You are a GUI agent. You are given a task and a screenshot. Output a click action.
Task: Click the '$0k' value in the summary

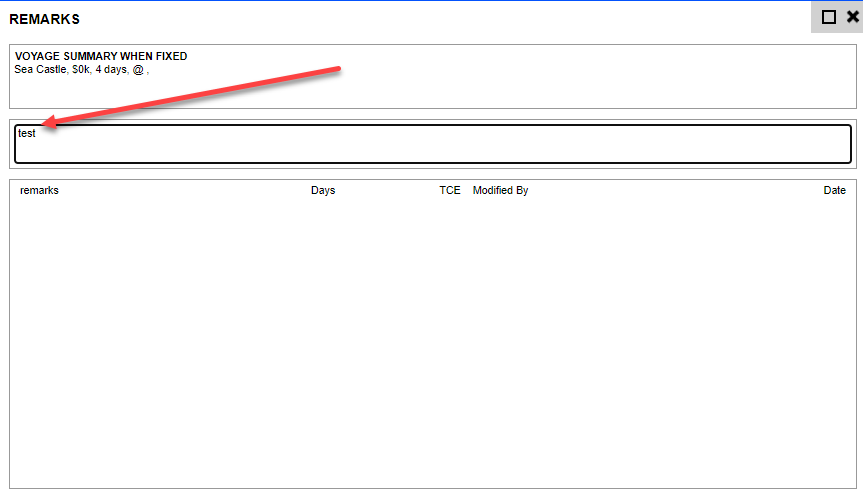tap(81, 70)
